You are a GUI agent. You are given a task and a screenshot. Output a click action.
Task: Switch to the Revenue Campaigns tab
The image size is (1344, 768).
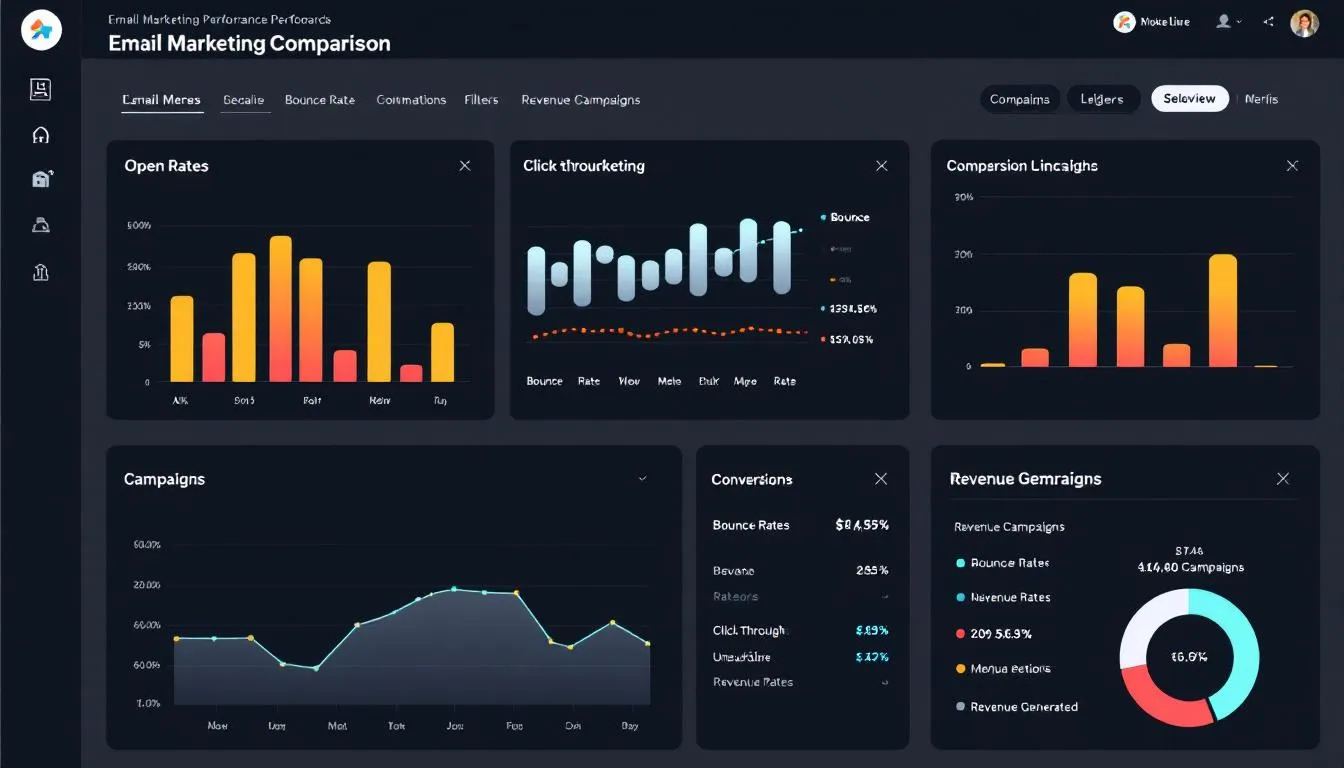point(581,99)
